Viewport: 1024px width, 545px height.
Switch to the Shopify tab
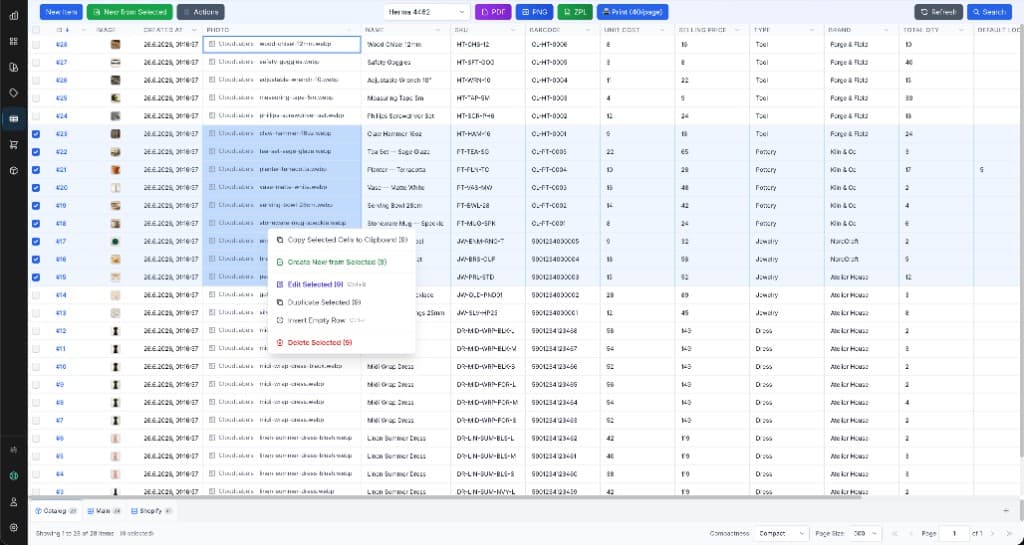[151, 511]
